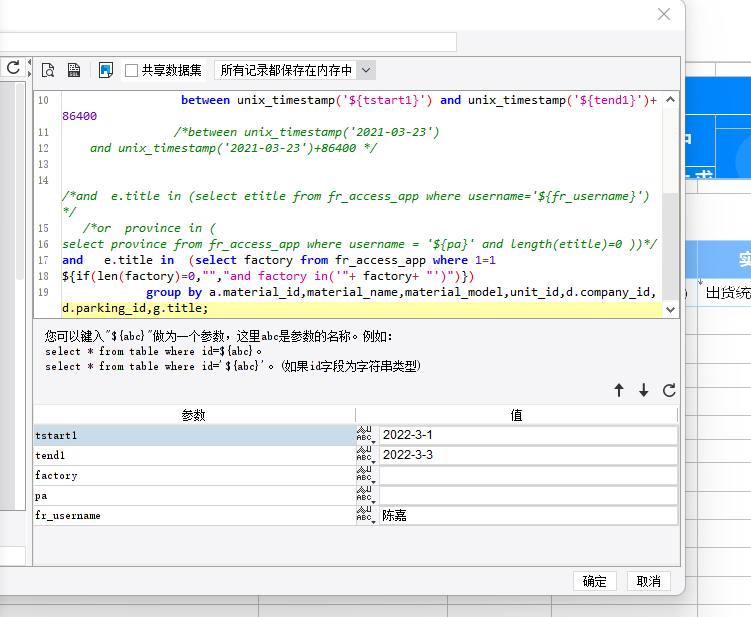The height and width of the screenshot is (617, 751).
Task: Select the tstart1 parameter row
Action: 194,435
